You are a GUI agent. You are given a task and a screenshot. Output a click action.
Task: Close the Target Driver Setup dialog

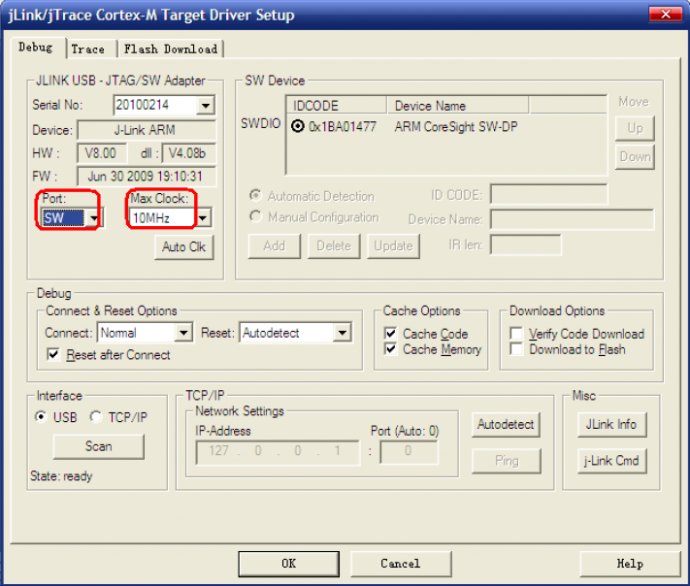point(665,15)
